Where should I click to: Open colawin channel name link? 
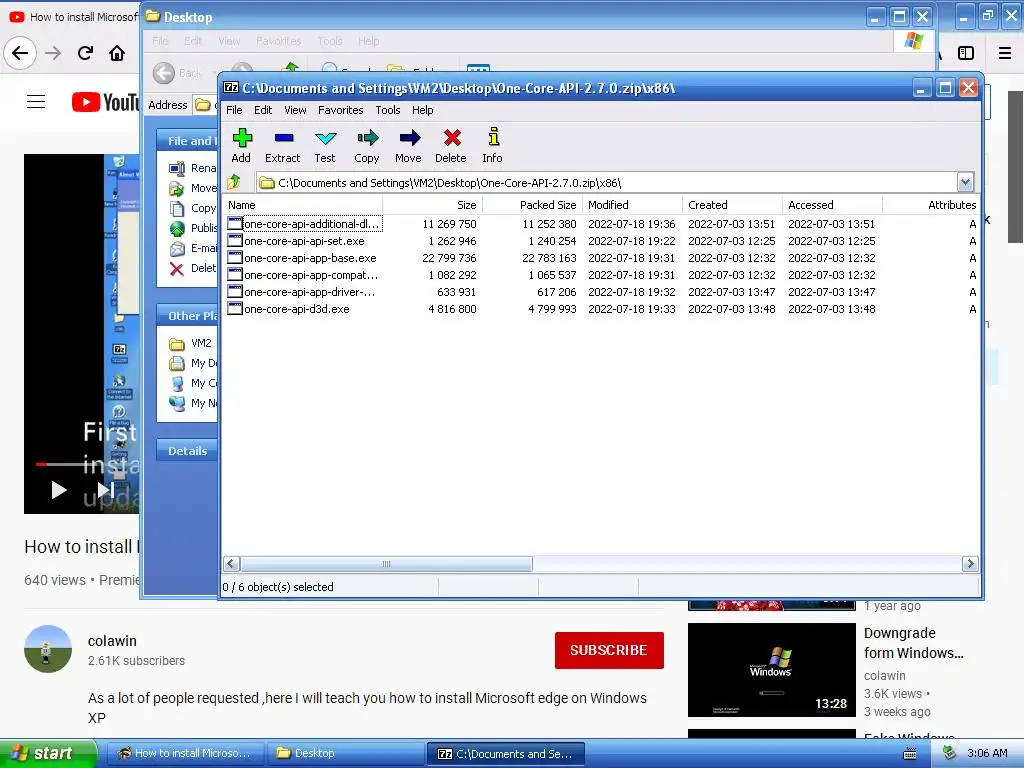(x=112, y=641)
